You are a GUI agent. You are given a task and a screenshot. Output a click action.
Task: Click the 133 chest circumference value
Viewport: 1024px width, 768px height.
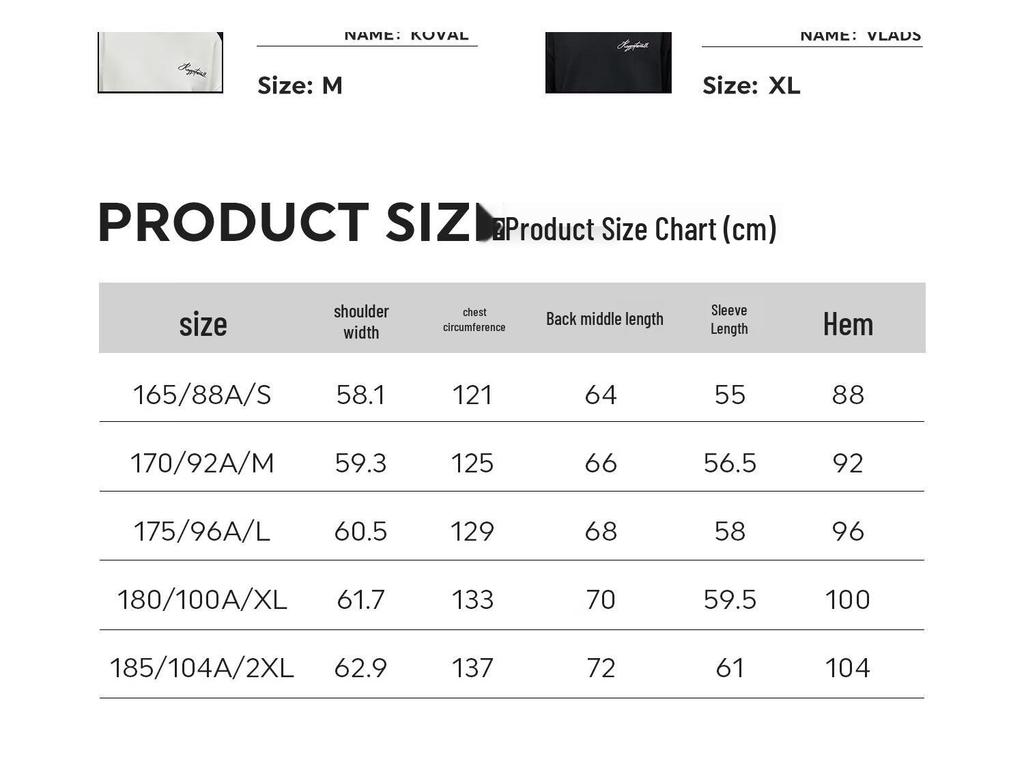point(472,599)
